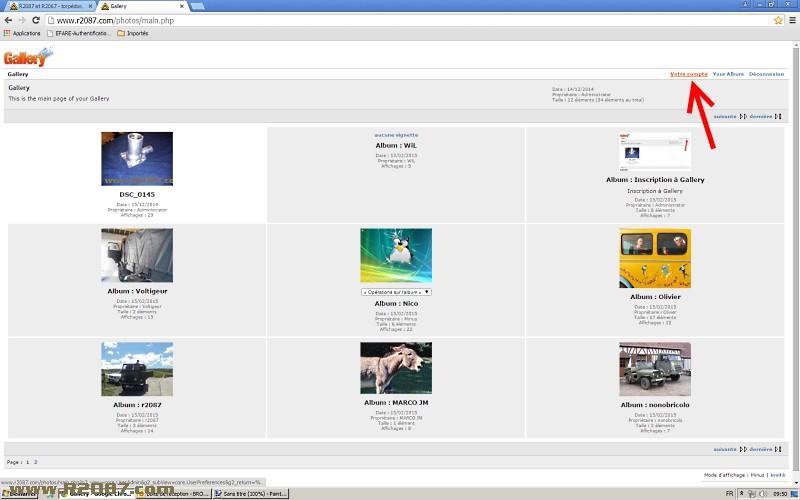Open the r2087 album thumbnail
The image size is (800, 500).
click(137, 369)
